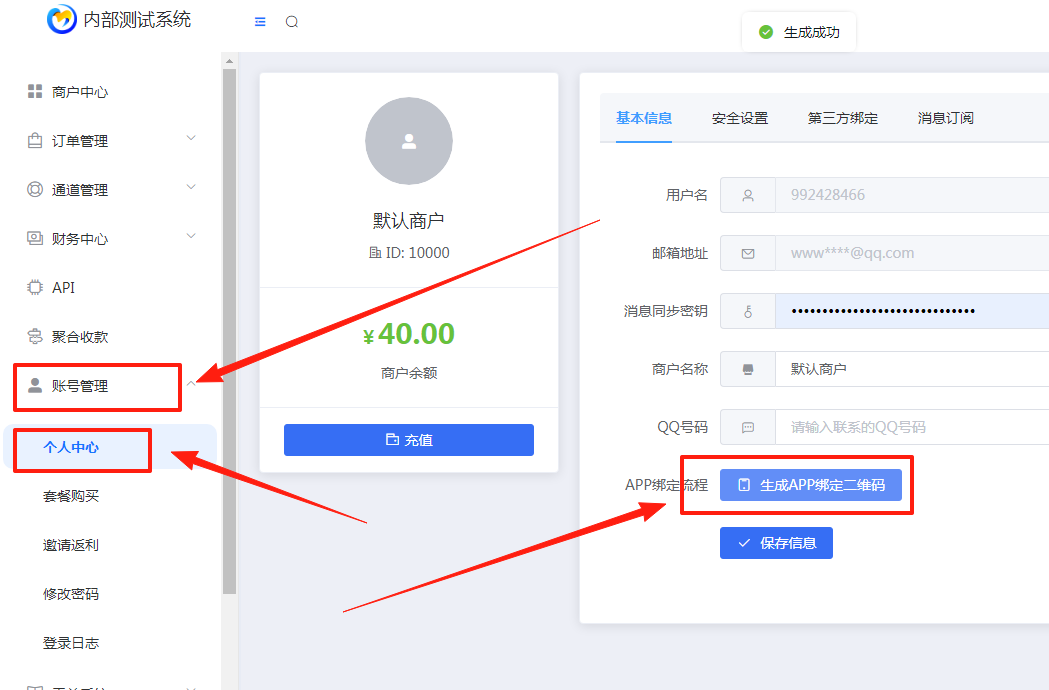Collapse the 账号管理 menu chevron
Viewport: 1049px width, 690px height.
click(x=191, y=383)
